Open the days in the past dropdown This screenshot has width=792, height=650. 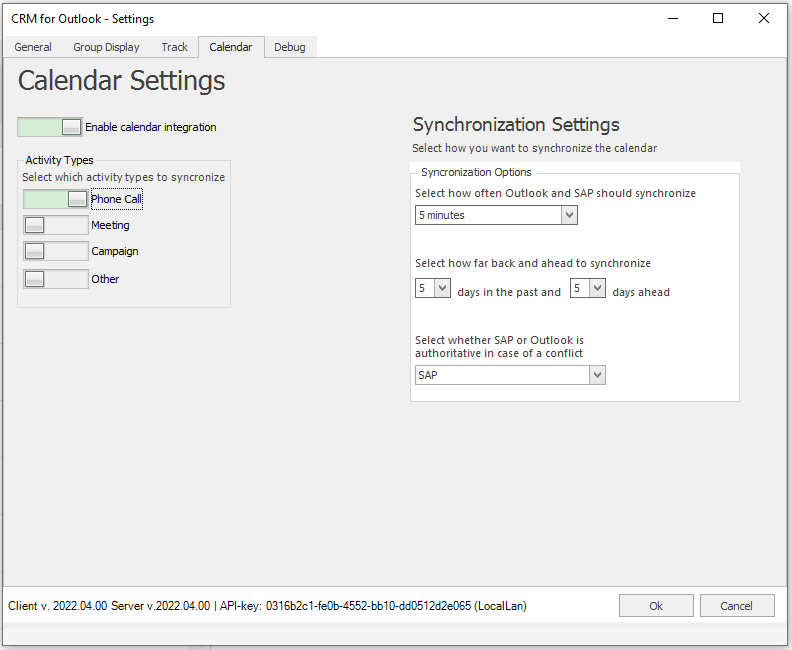[x=433, y=288]
